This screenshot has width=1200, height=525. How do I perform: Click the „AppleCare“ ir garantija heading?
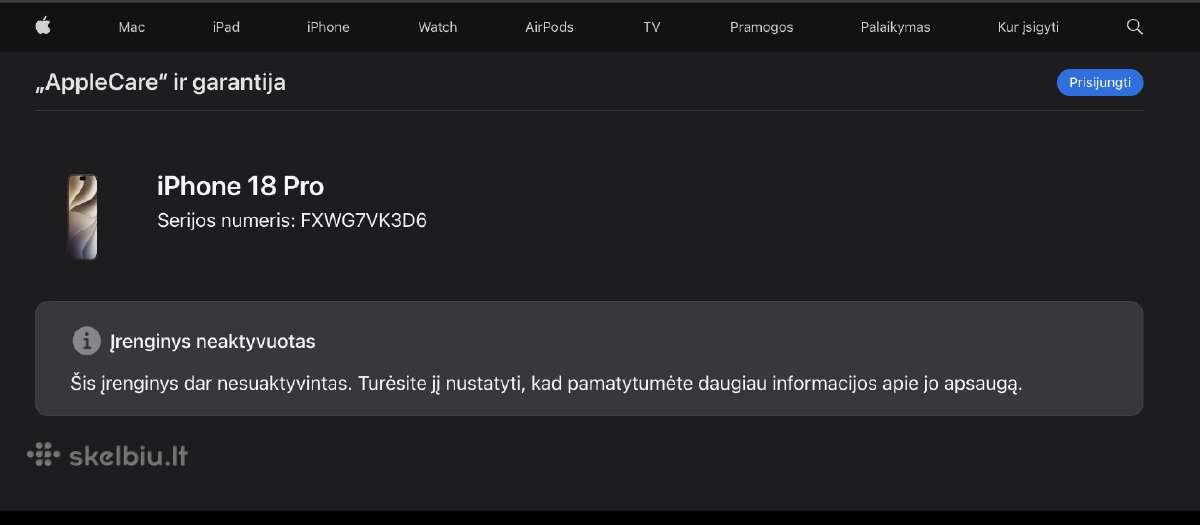pos(160,83)
